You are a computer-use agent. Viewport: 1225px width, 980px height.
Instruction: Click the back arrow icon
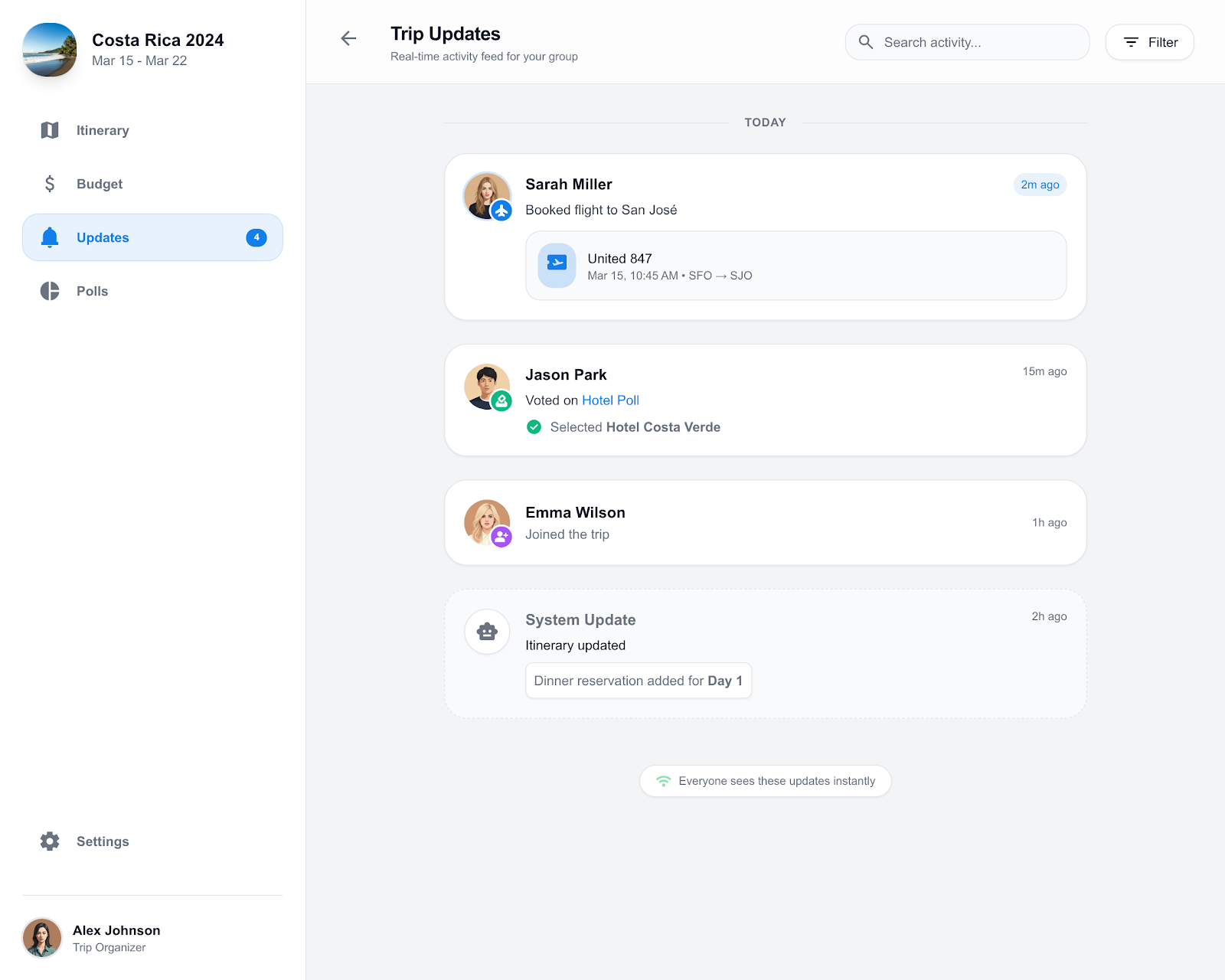click(348, 38)
